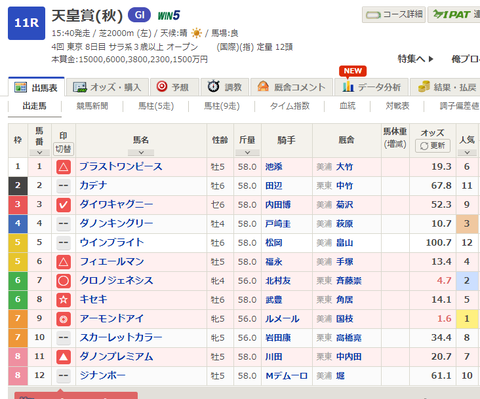Sort by 人気 dropdown arrow
The image size is (480, 399).
click(467, 152)
